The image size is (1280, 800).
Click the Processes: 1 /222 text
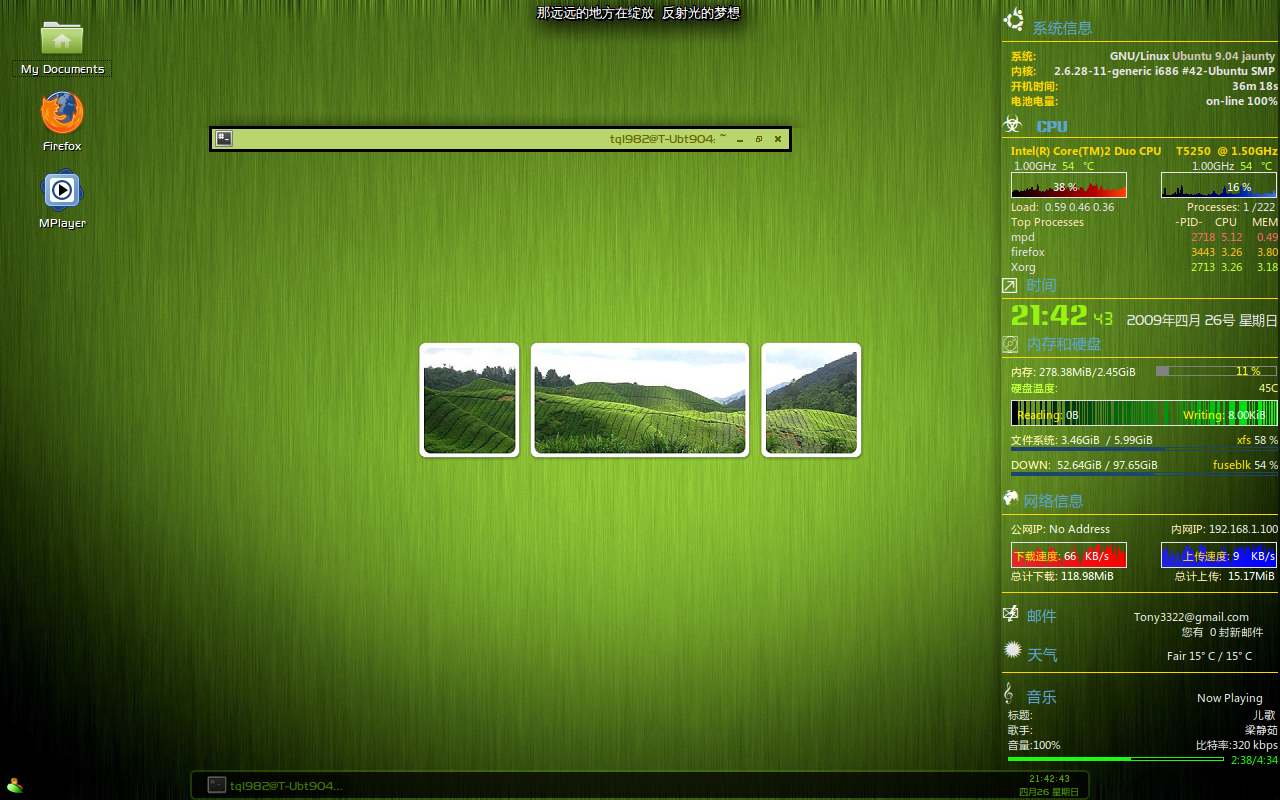tap(1231, 207)
